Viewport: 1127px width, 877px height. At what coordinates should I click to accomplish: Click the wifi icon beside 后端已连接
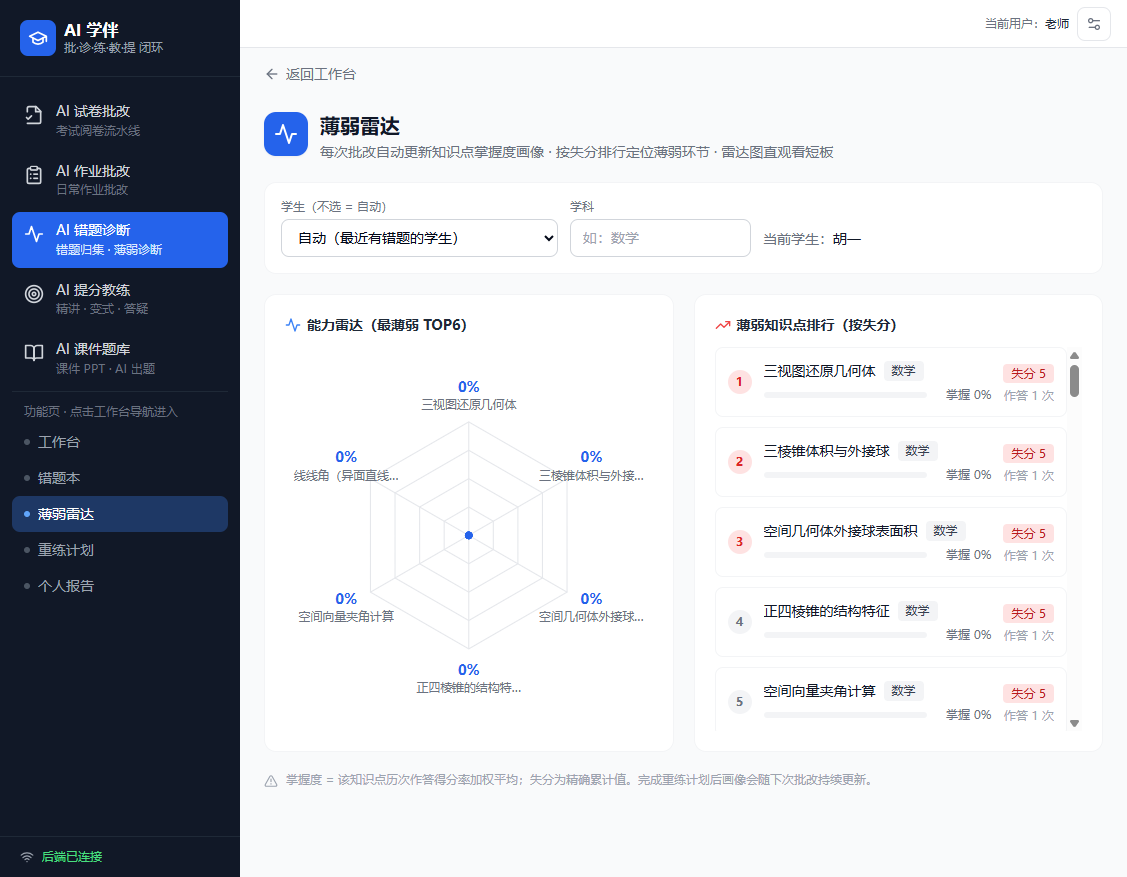point(27,857)
